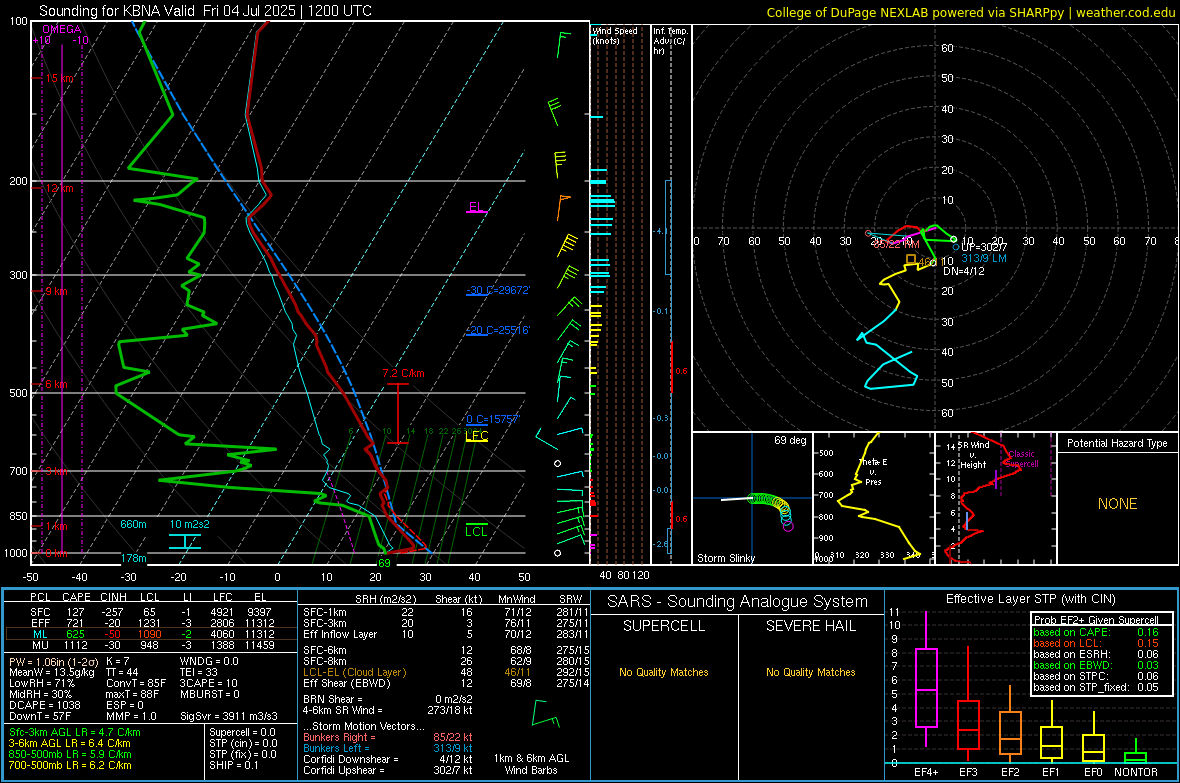The image size is (1180, 783).
Task: Click the 'Classic Supercell' SR wind label
Action: (x=1021, y=459)
